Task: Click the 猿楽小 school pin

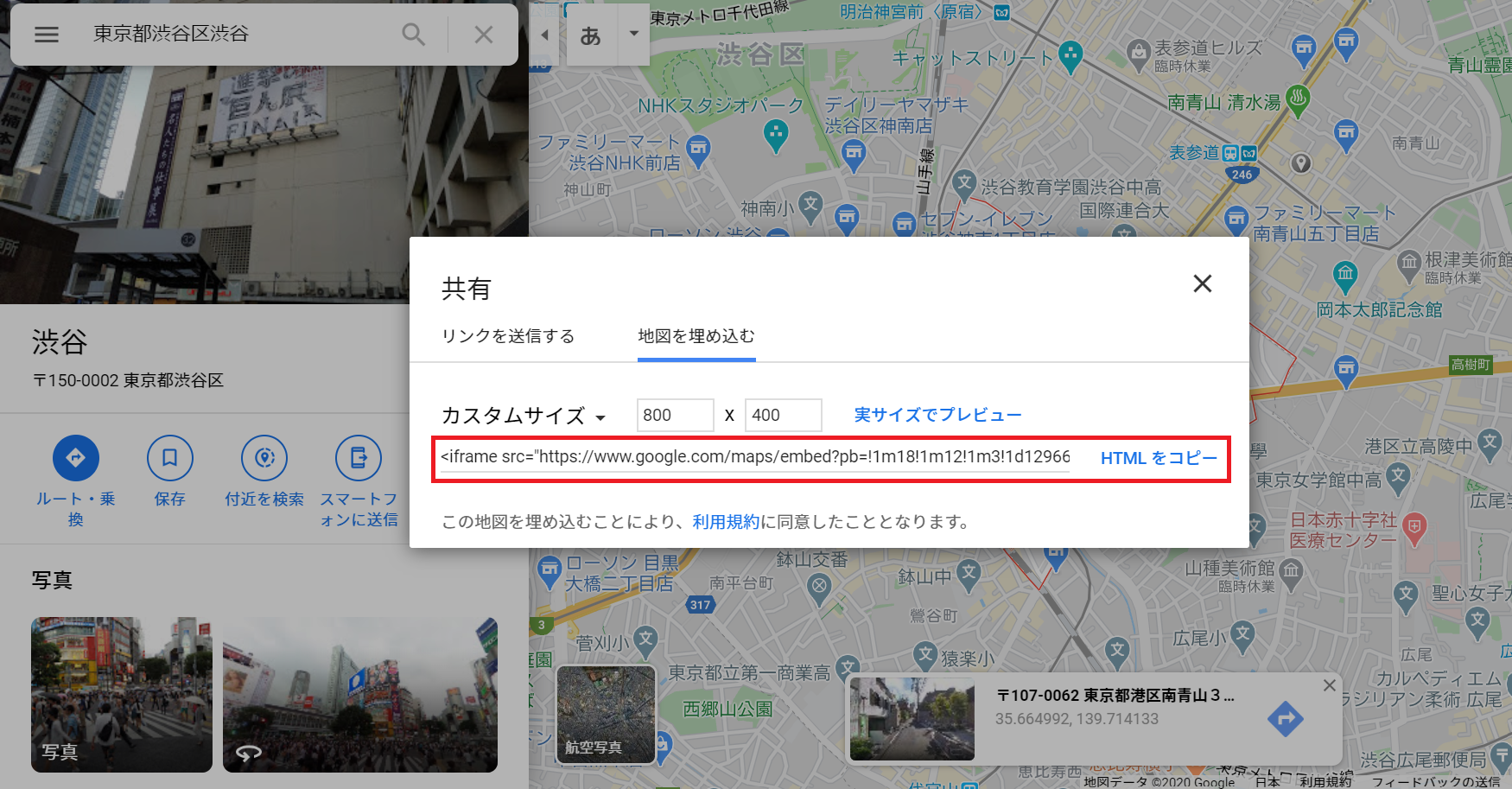Action: (x=926, y=654)
